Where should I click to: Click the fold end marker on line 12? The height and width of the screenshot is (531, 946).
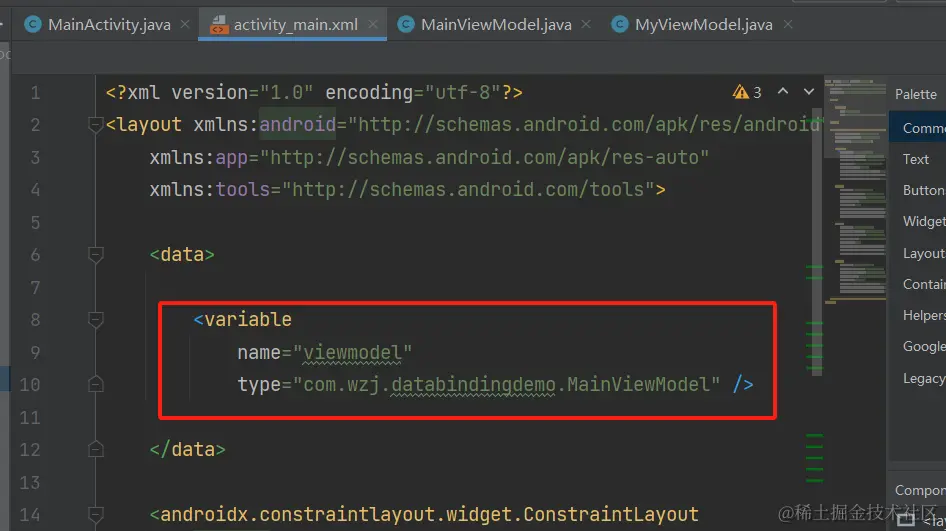click(x=95, y=449)
